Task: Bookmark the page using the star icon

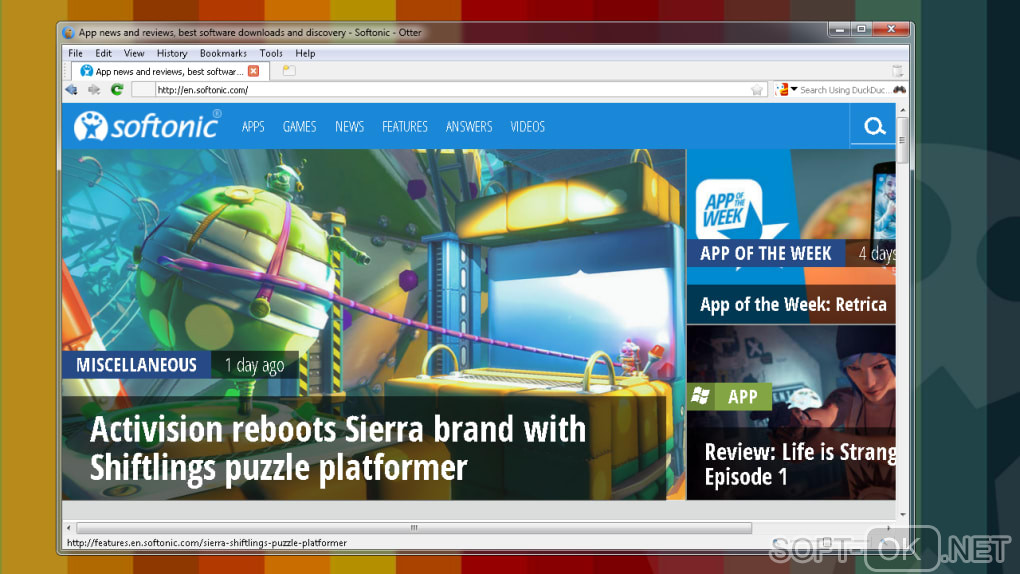Action: coord(757,90)
